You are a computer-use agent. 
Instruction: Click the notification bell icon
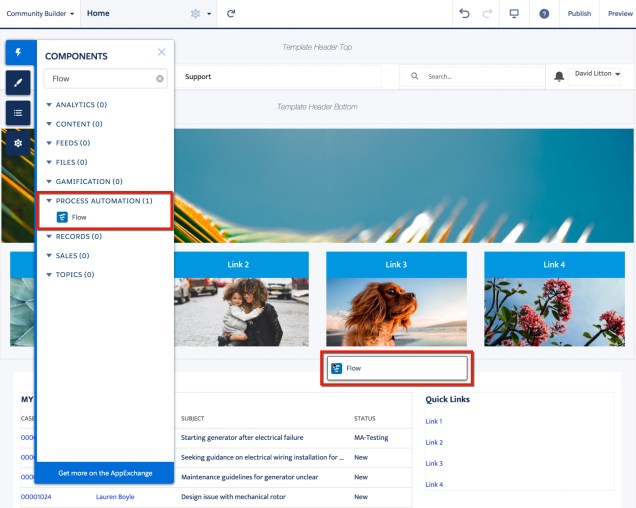click(x=559, y=76)
